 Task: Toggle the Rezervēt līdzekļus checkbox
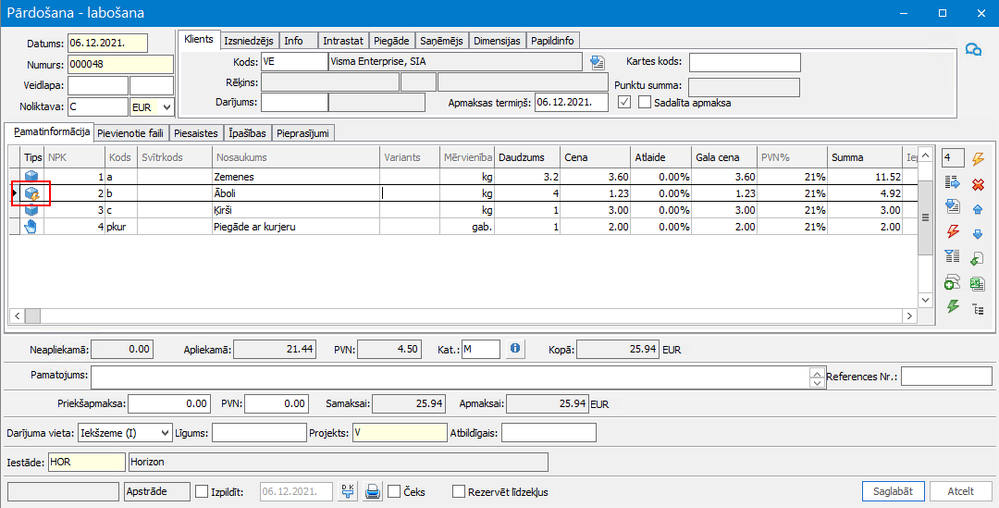click(x=459, y=491)
